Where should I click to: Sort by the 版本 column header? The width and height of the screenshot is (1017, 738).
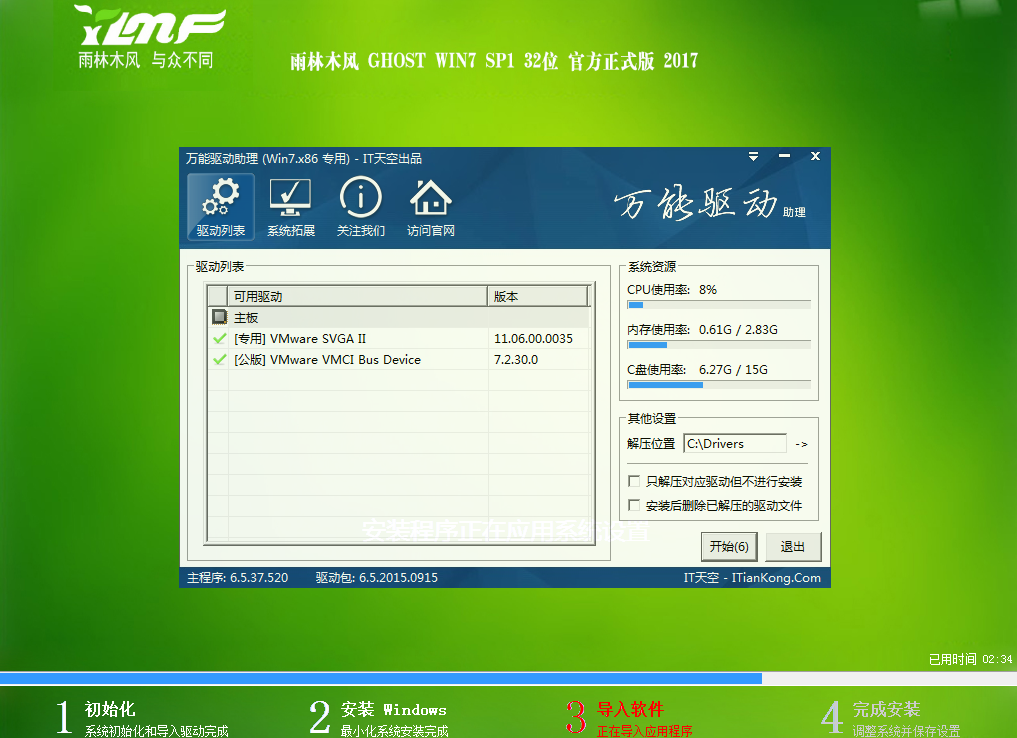(x=538, y=296)
